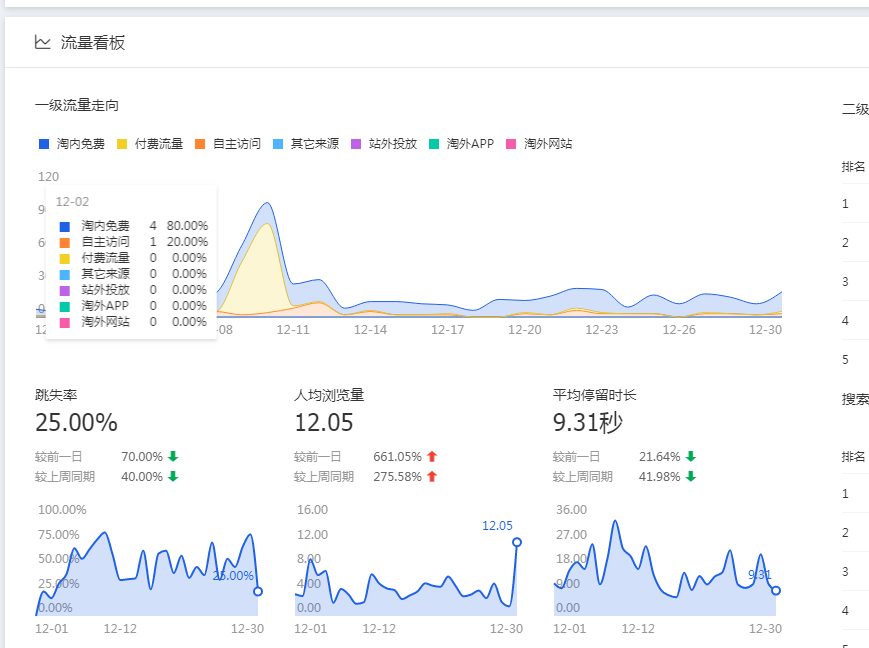
Task: Click the 流量看板 panel title
Action: pyautogui.click(x=93, y=42)
